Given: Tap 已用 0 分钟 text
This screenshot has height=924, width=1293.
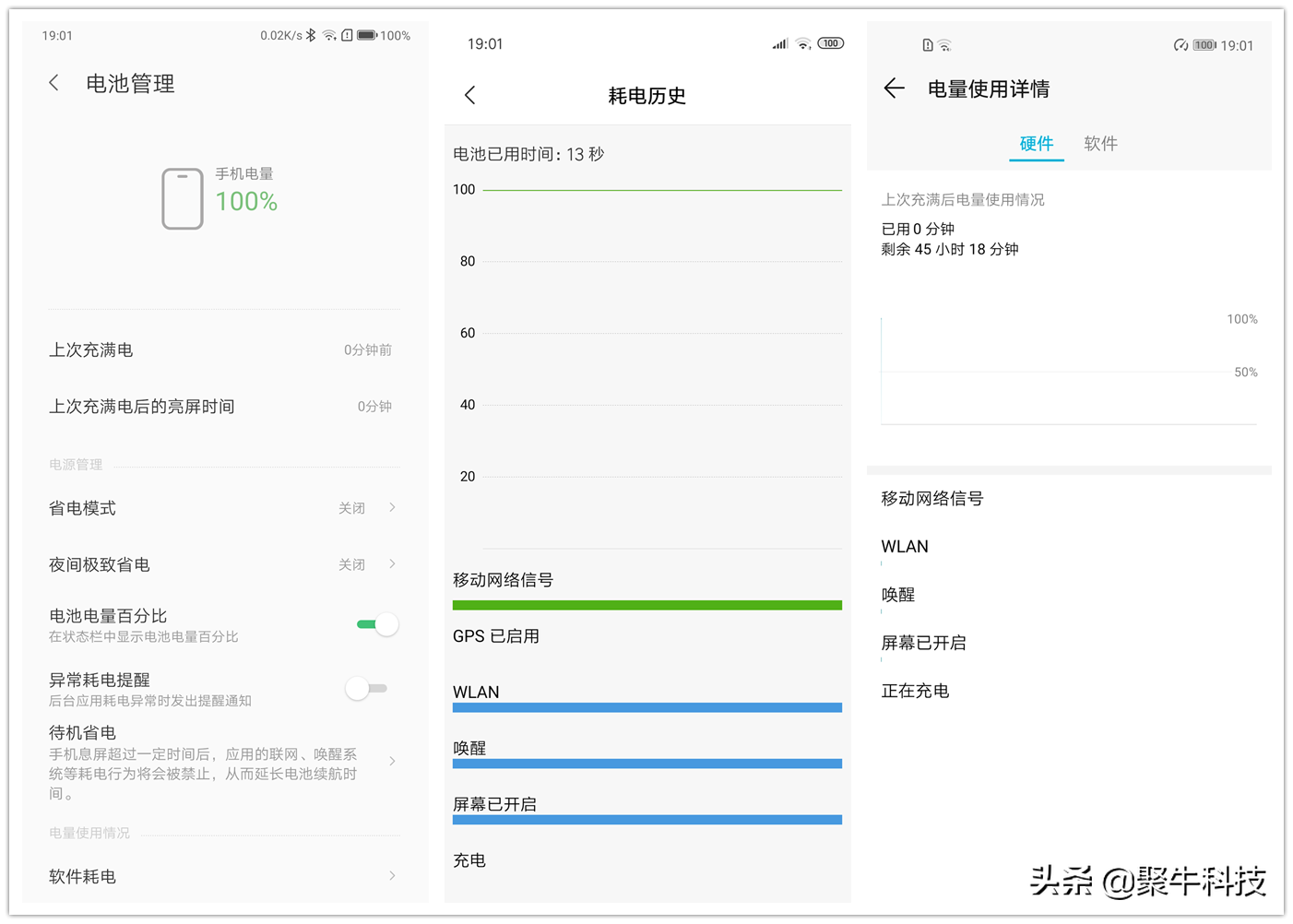Looking at the screenshot, I should point(918,229).
